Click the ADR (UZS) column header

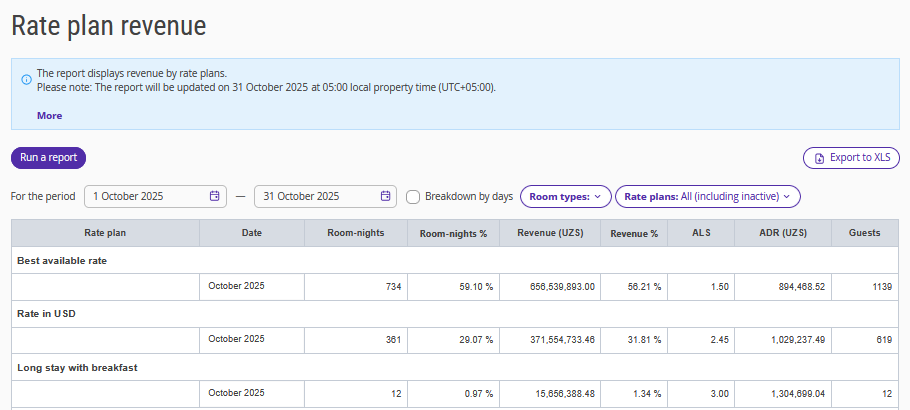783,233
